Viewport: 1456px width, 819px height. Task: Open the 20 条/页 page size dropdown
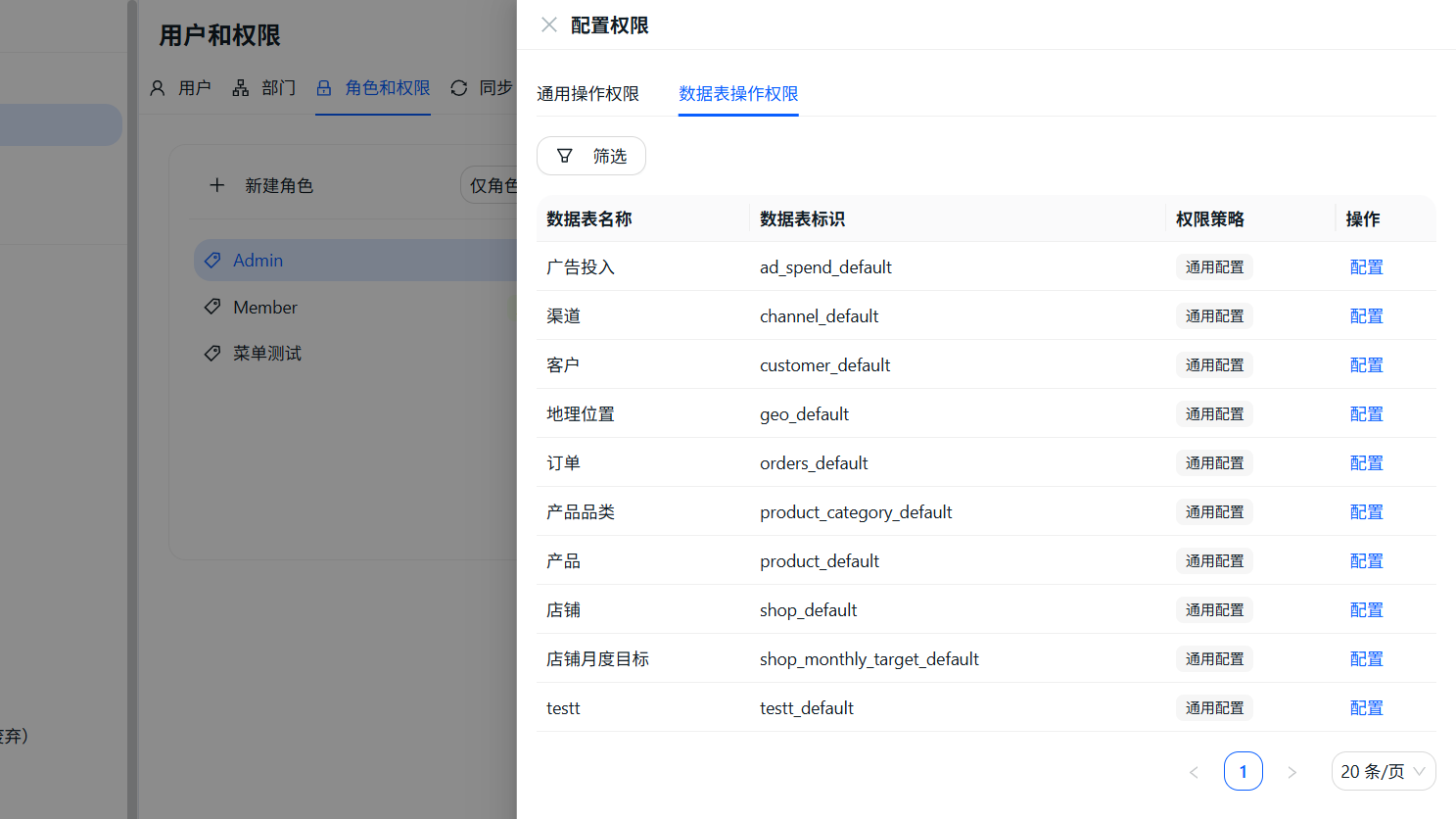click(1384, 771)
